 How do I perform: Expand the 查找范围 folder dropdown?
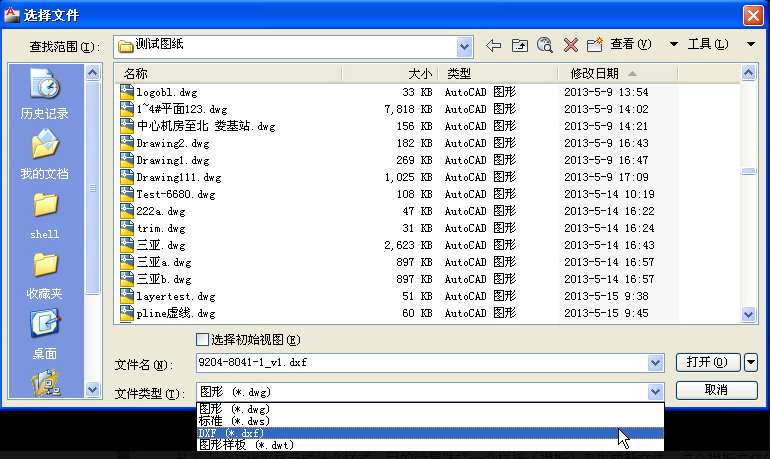tap(464, 47)
